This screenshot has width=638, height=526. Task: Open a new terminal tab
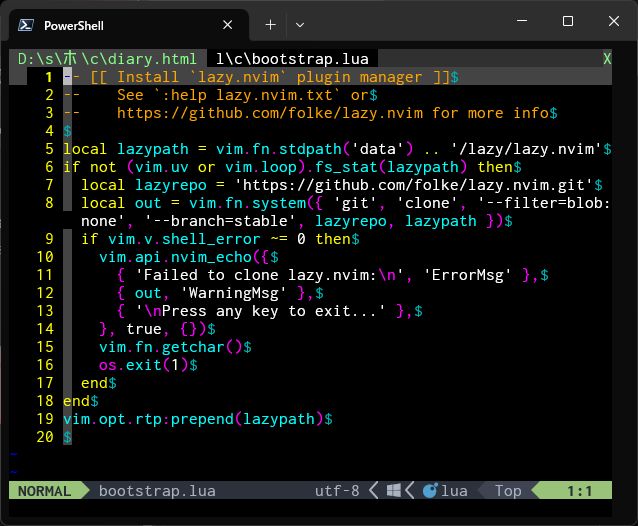(270, 25)
